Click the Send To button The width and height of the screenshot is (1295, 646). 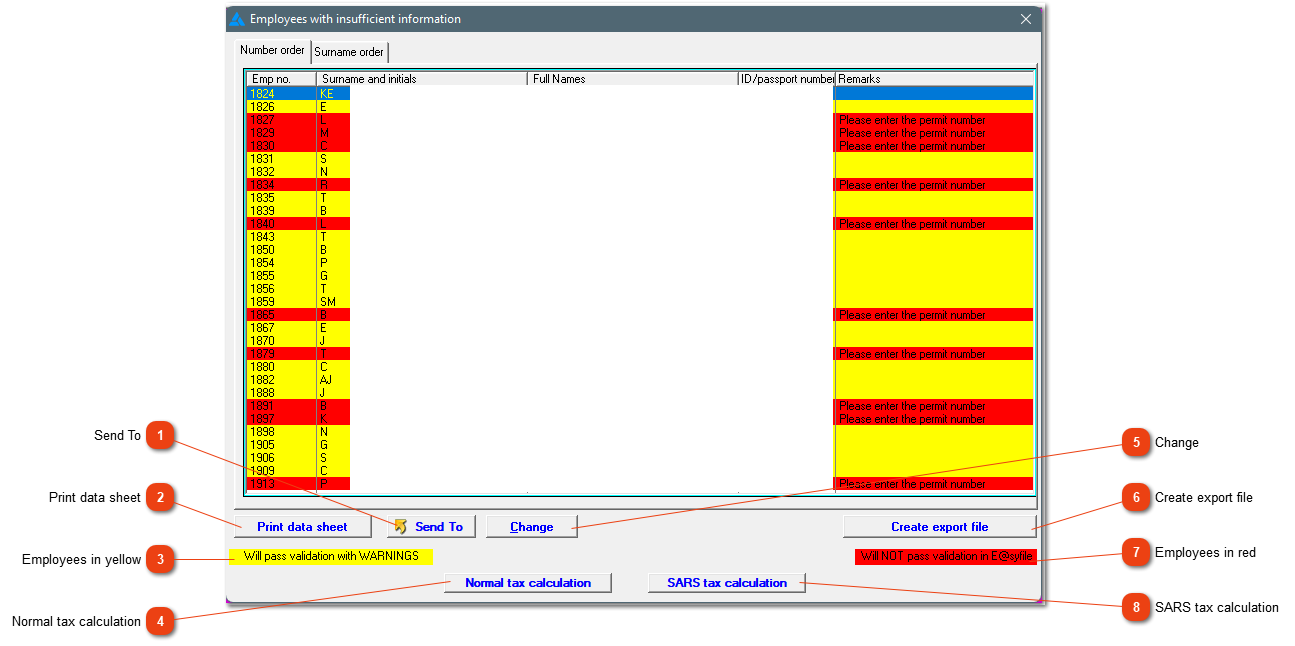point(431,527)
